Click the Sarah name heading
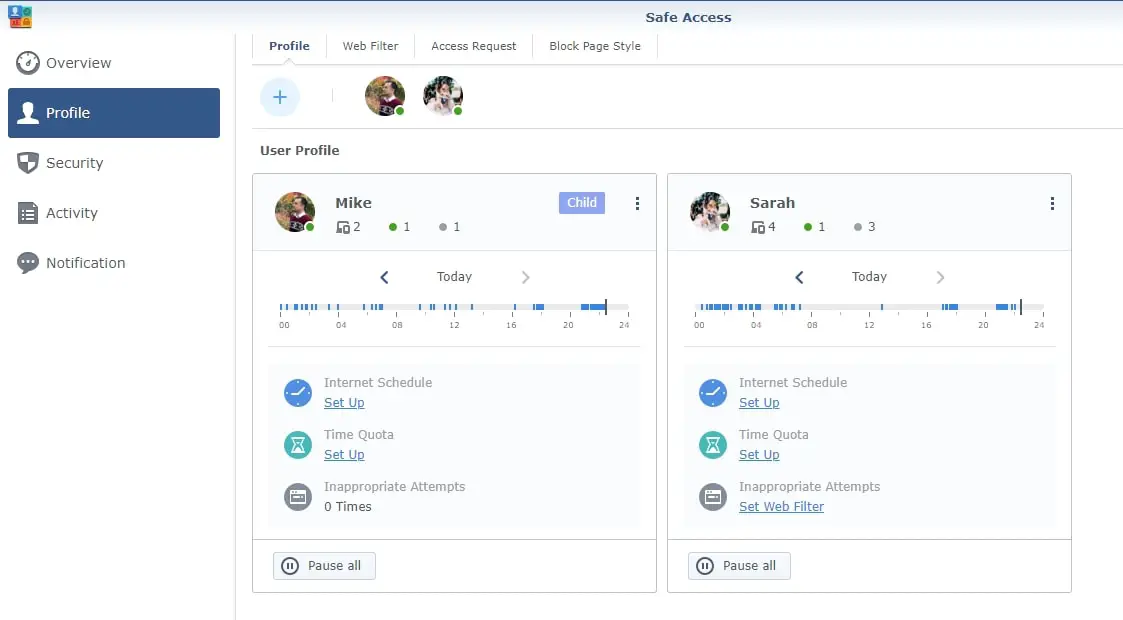1123x620 pixels. tap(772, 203)
